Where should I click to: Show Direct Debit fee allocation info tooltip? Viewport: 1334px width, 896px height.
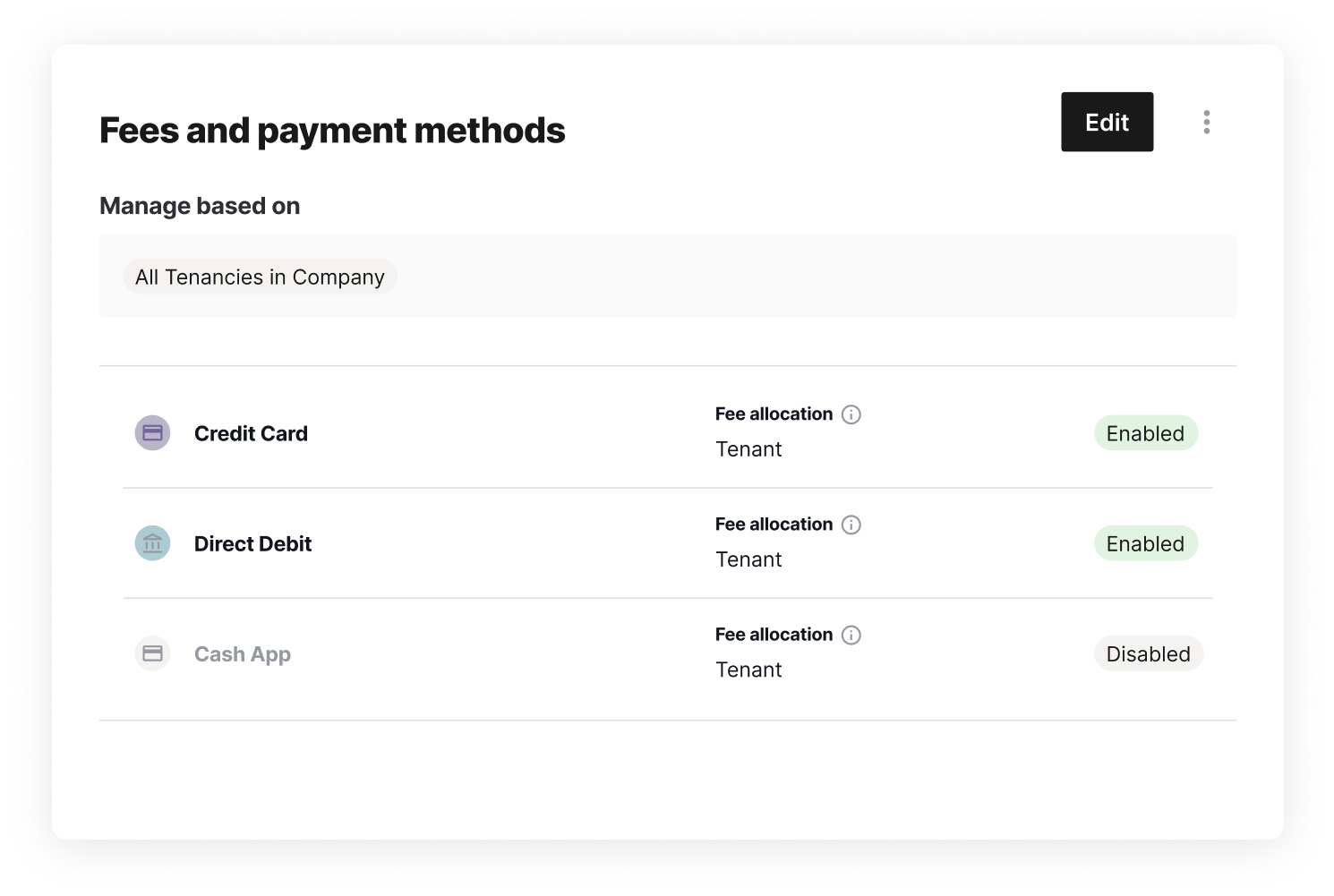coord(851,525)
